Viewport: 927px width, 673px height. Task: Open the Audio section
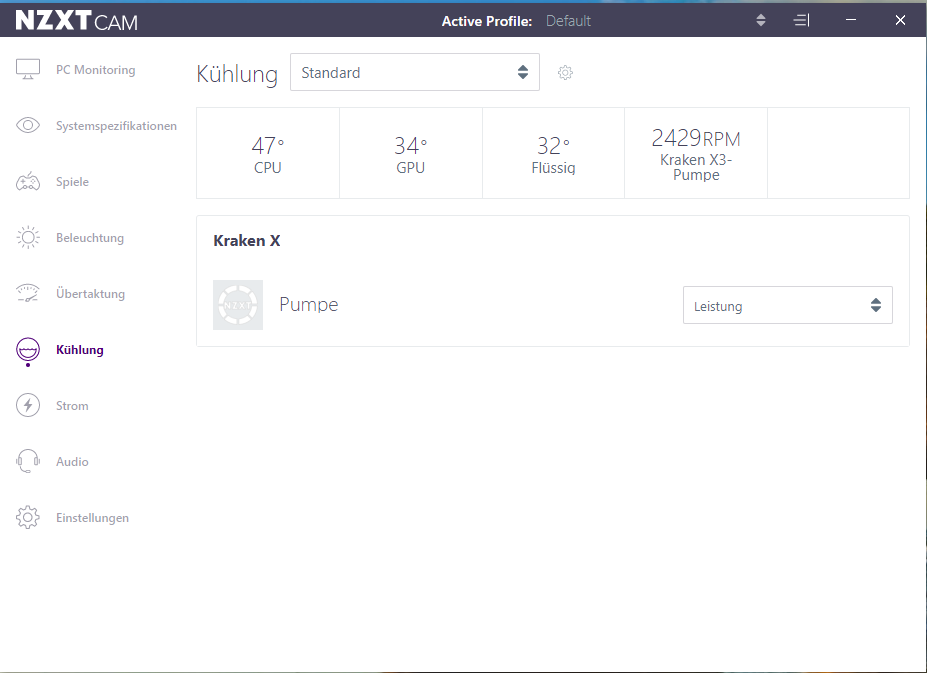click(x=72, y=462)
